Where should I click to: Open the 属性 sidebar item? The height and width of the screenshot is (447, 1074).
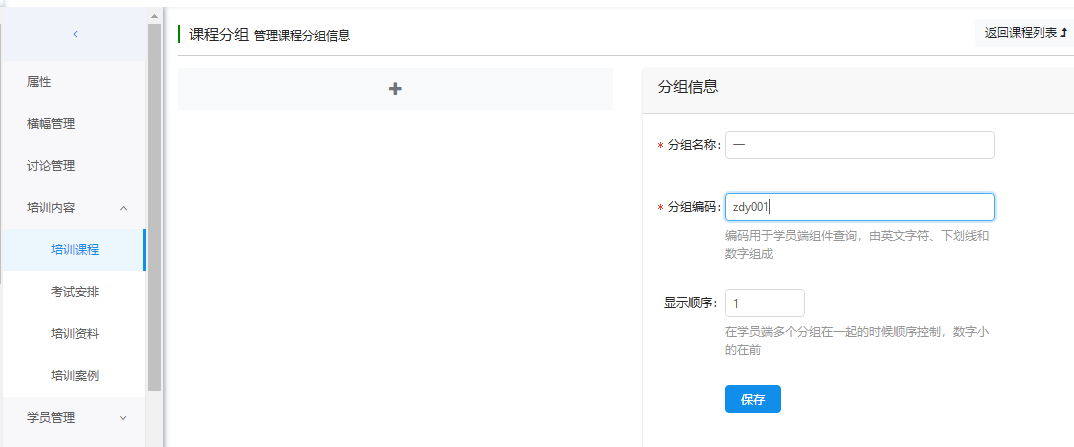[x=39, y=82]
